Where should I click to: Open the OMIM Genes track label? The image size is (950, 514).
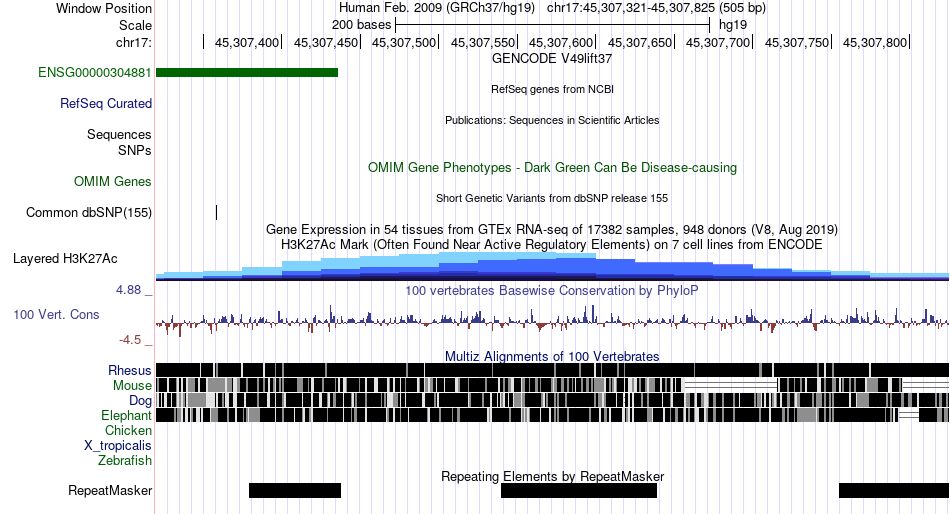[113, 181]
